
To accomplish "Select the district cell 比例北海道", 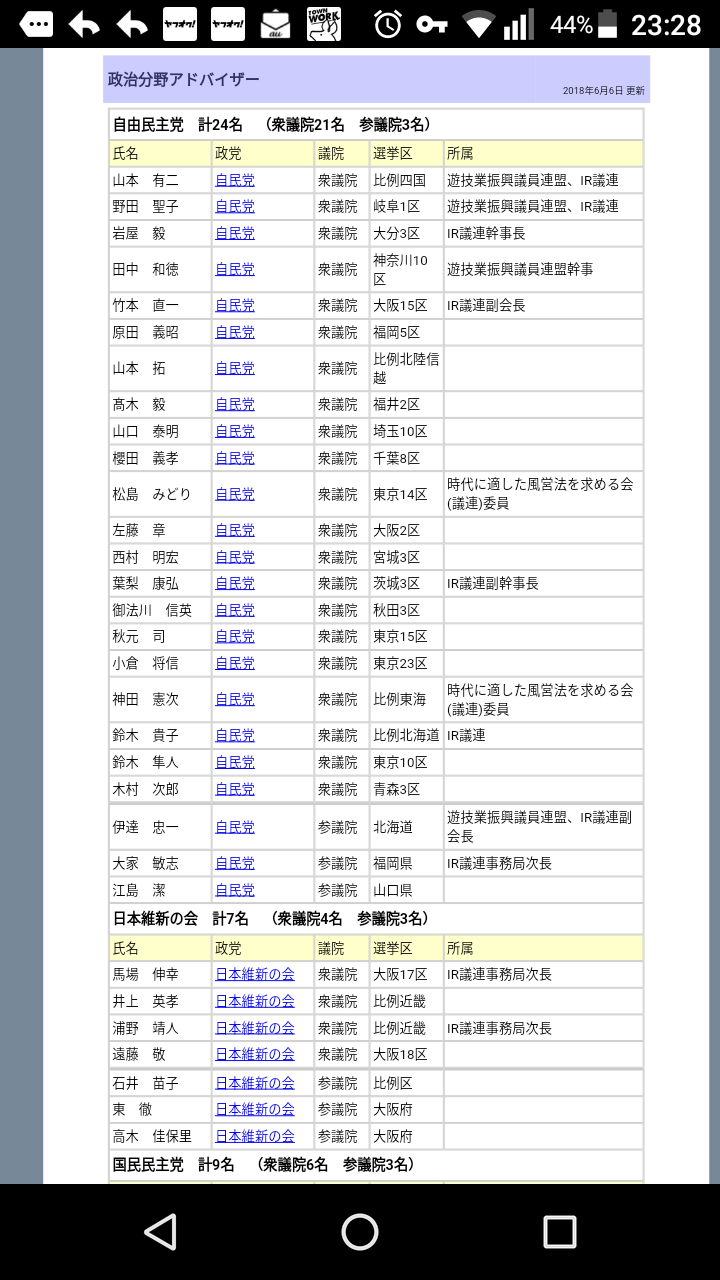I will pos(406,735).
